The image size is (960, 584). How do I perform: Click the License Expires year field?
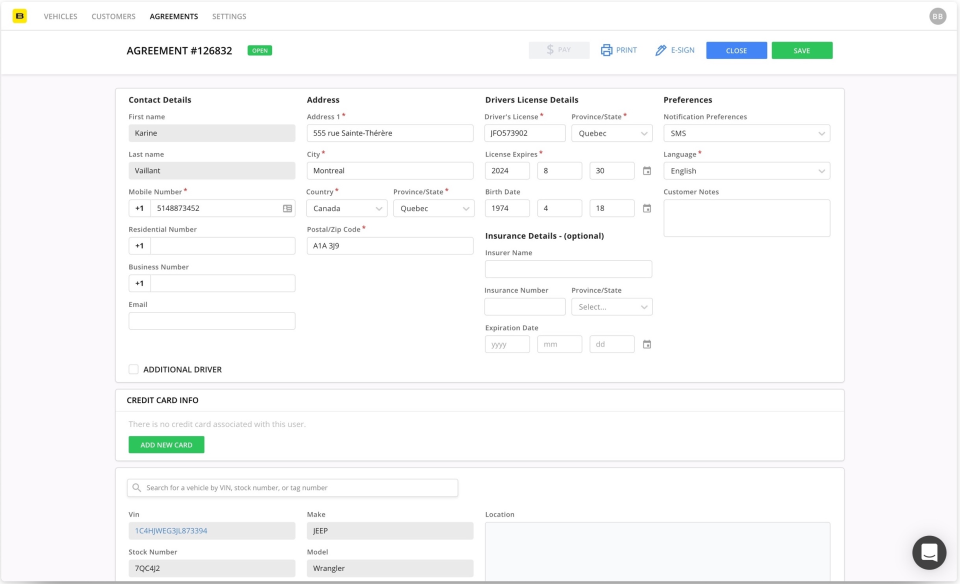tap(507, 171)
